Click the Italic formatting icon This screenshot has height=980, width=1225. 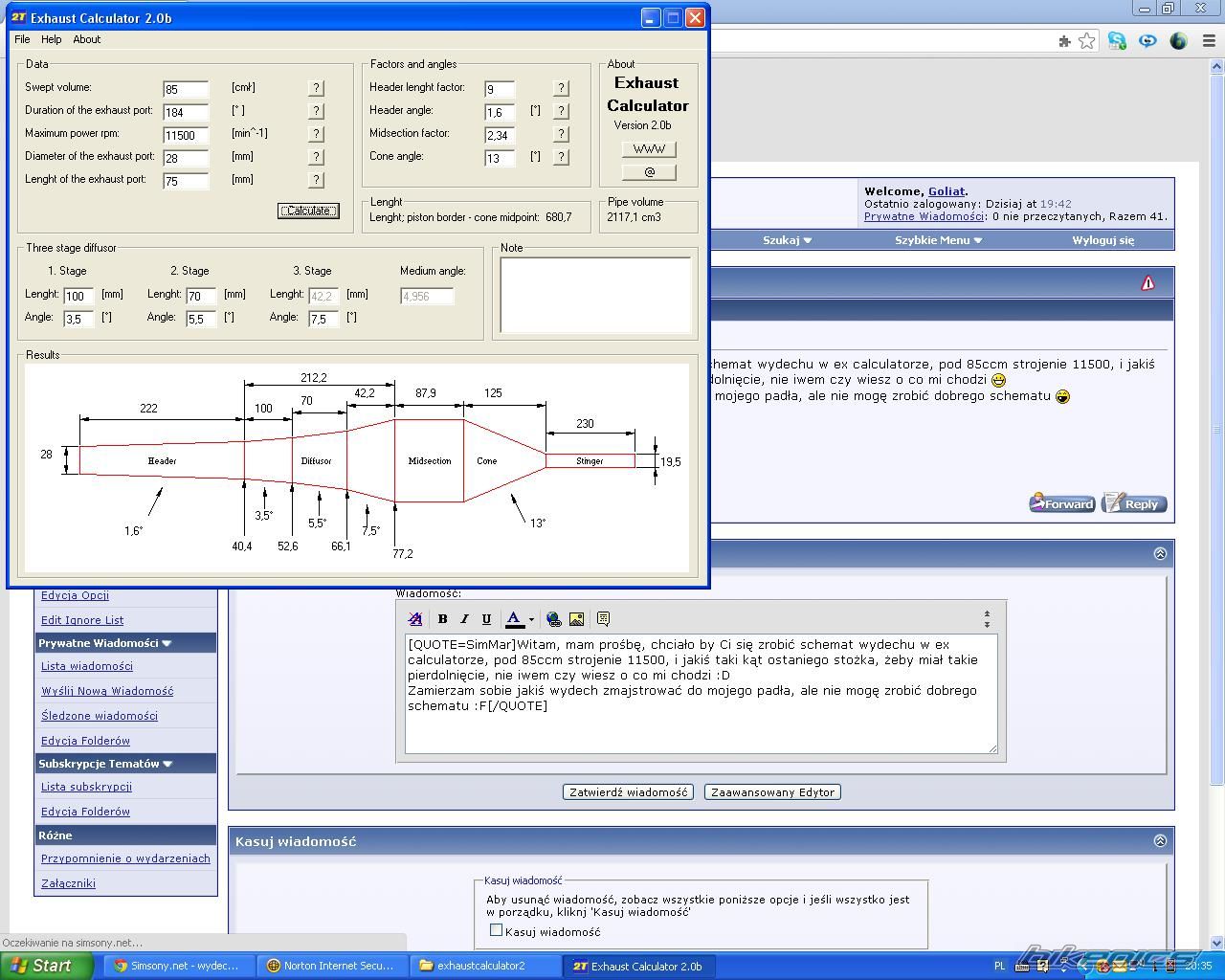point(464,619)
